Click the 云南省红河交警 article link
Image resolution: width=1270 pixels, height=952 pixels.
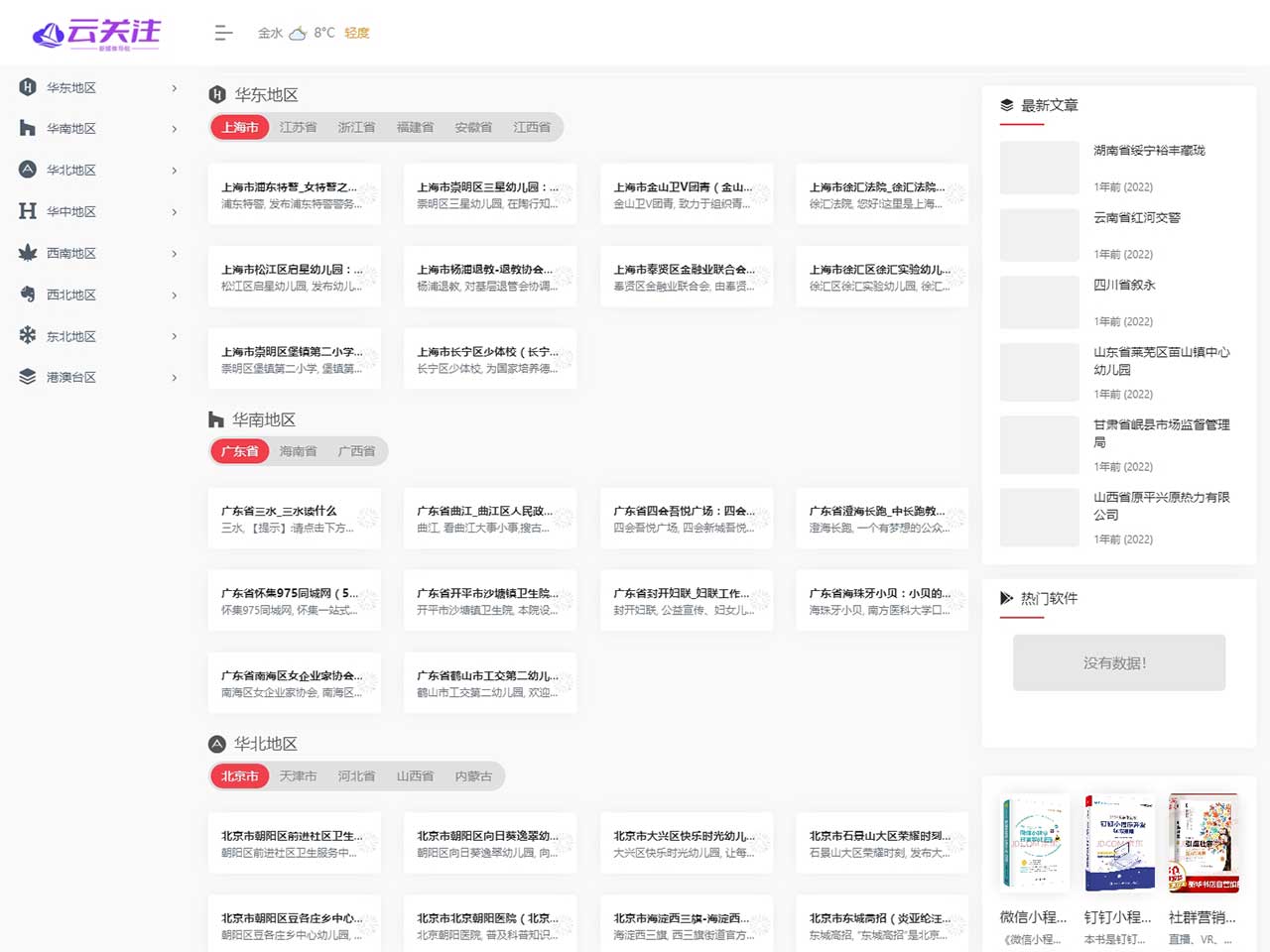(x=1138, y=217)
